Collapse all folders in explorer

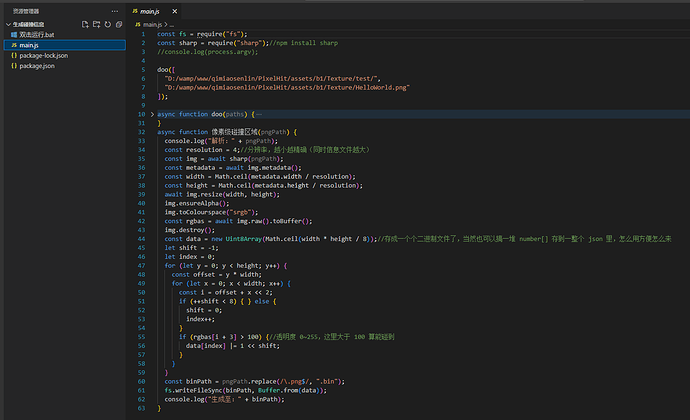pyautogui.click(x=118, y=22)
